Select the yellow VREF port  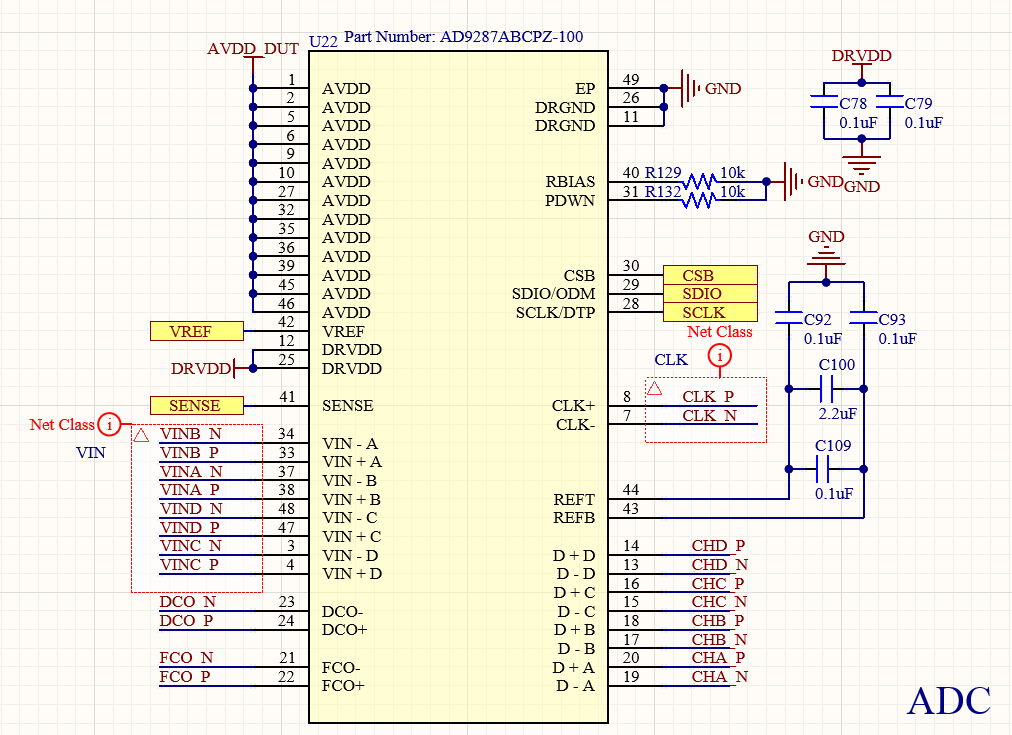(196, 331)
